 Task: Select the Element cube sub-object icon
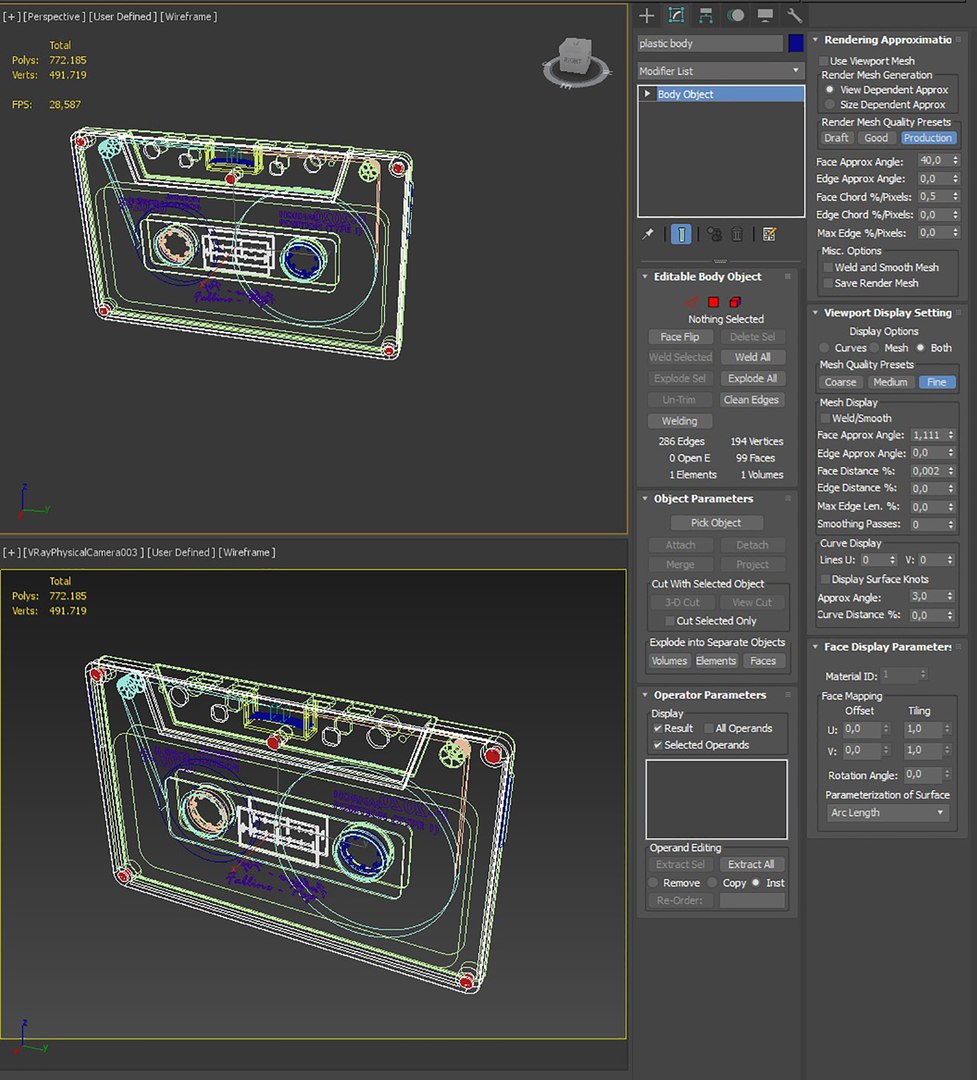735,302
